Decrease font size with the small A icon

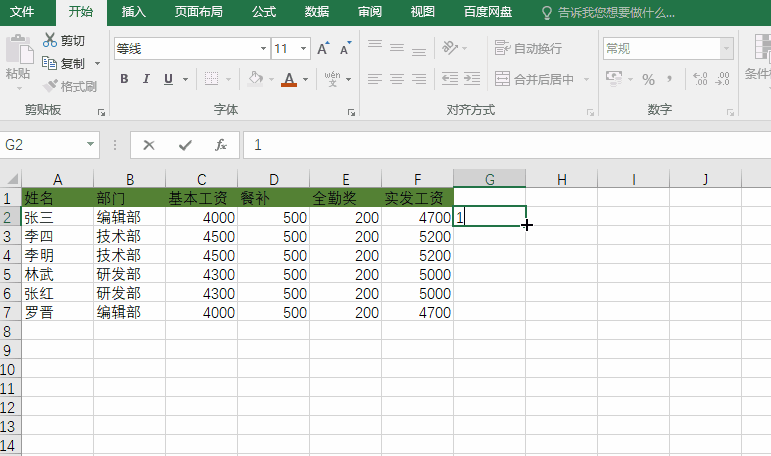point(346,48)
